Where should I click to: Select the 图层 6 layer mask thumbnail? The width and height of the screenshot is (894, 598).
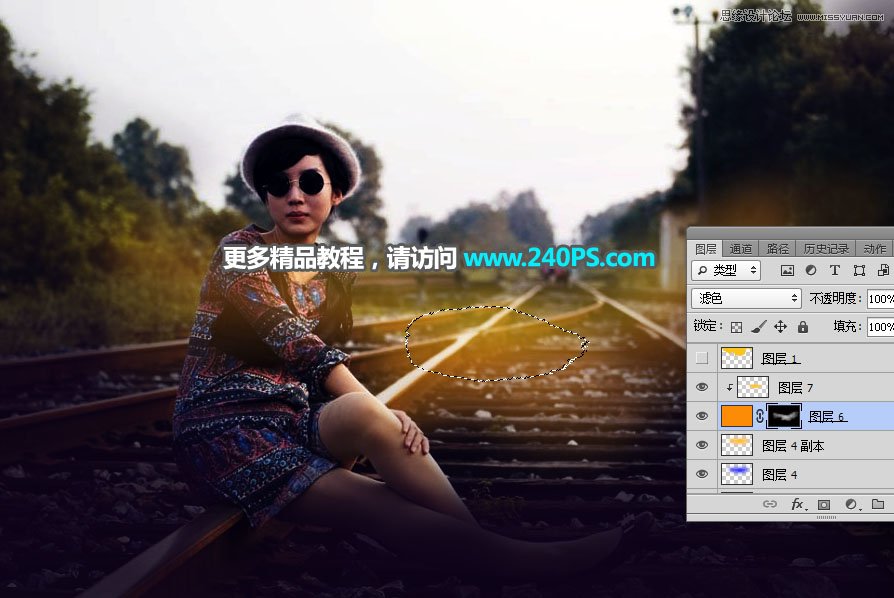784,416
